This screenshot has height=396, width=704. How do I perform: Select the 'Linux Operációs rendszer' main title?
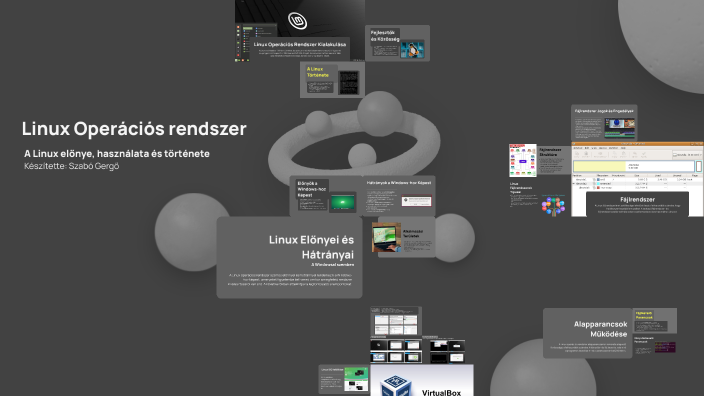tap(134, 128)
